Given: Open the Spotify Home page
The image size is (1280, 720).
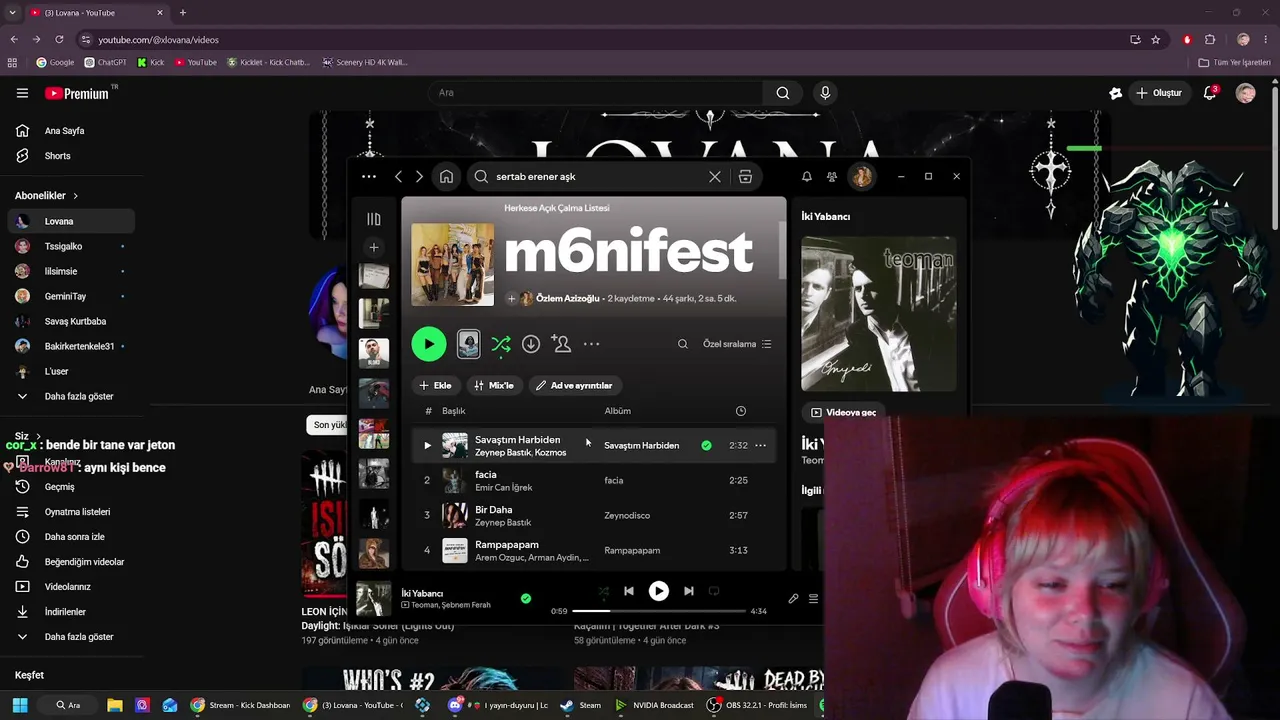Looking at the screenshot, I should click(446, 177).
